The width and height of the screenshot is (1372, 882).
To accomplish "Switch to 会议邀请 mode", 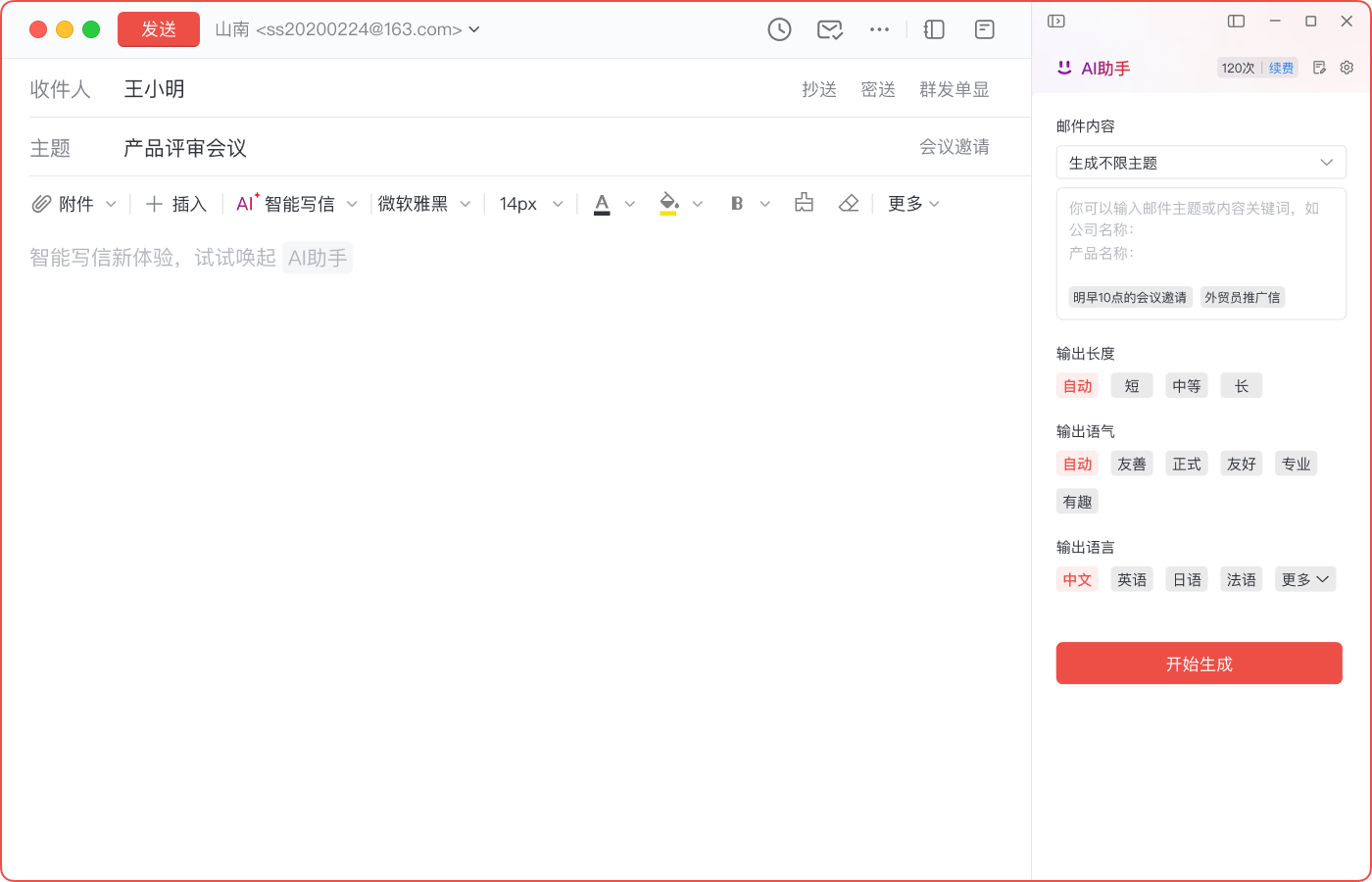I will tap(955, 146).
